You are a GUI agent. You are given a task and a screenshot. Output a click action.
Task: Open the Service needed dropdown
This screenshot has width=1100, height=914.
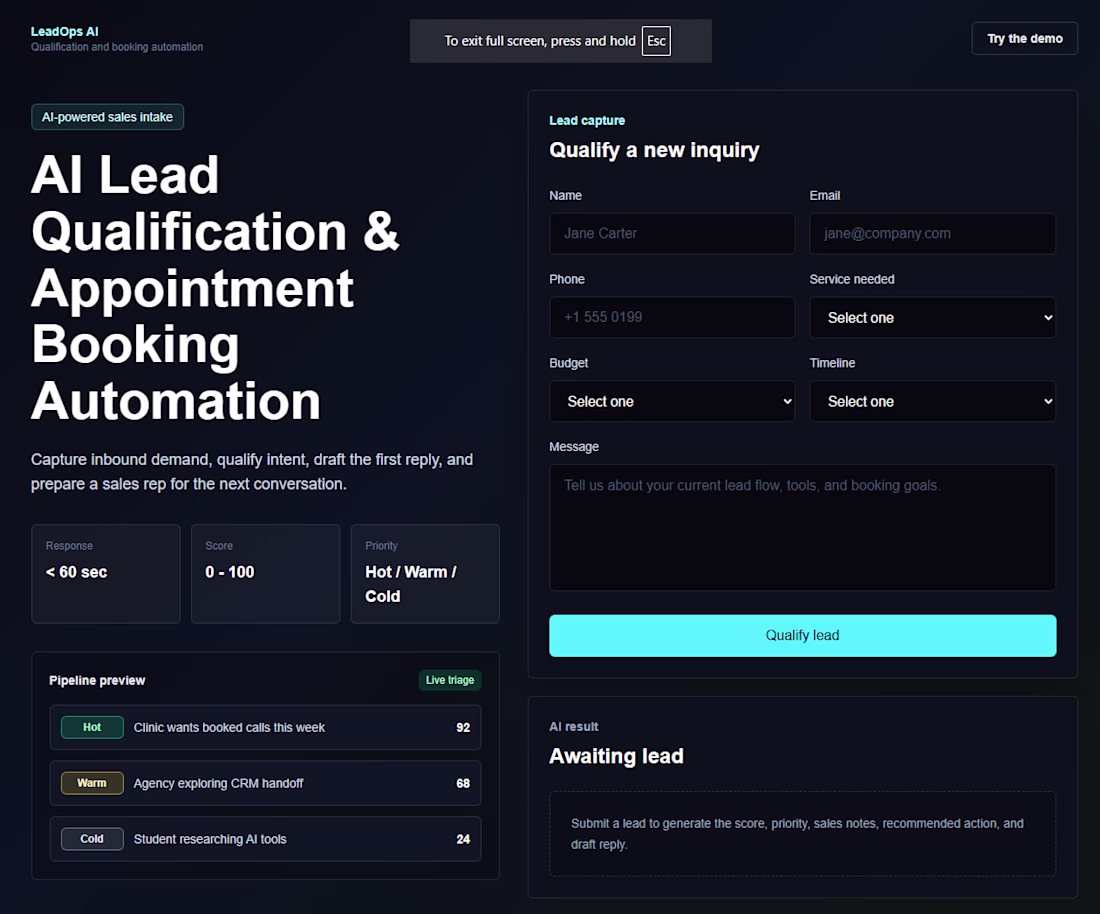click(932, 318)
